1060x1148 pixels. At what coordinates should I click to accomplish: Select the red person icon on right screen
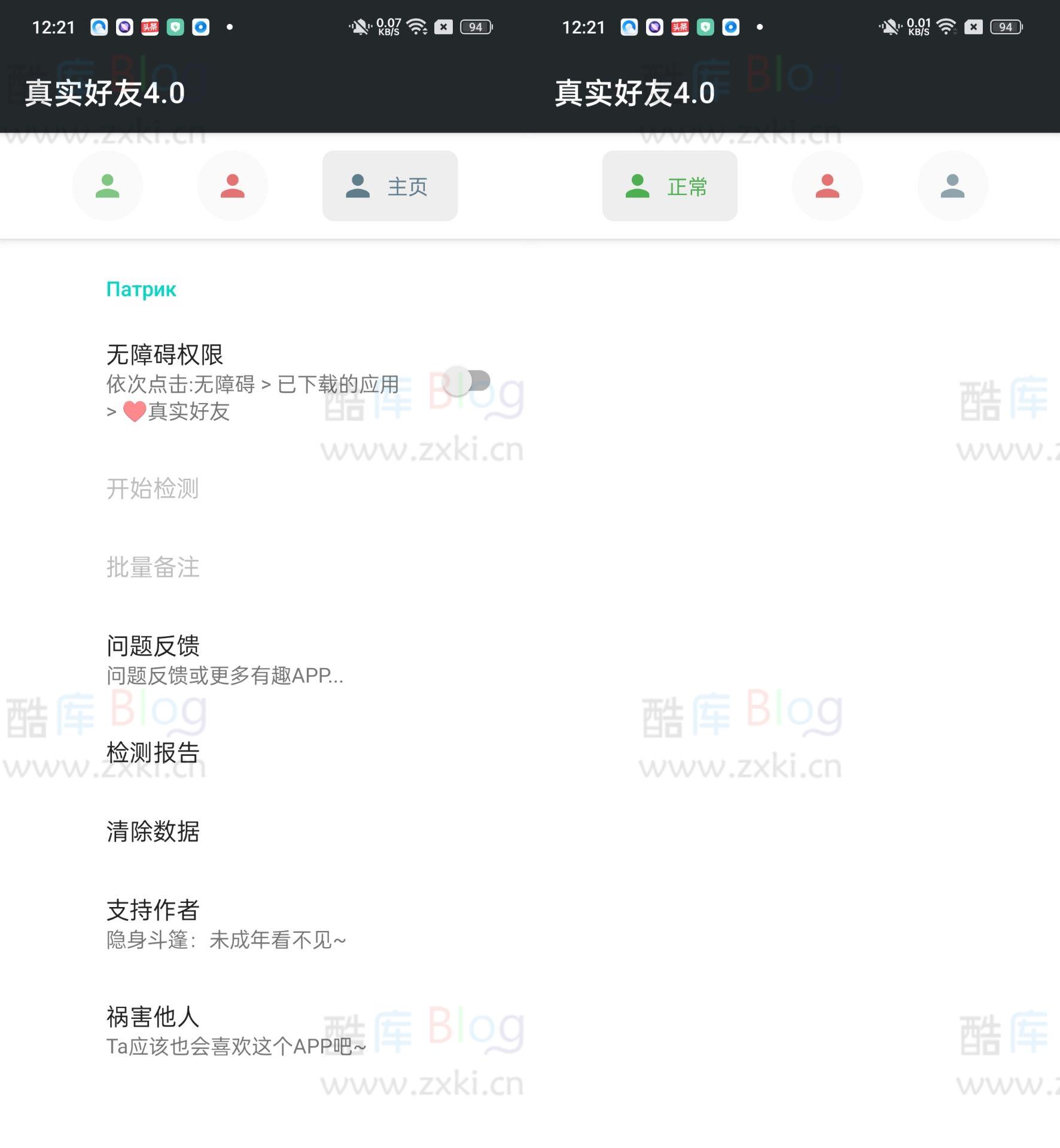[827, 185]
